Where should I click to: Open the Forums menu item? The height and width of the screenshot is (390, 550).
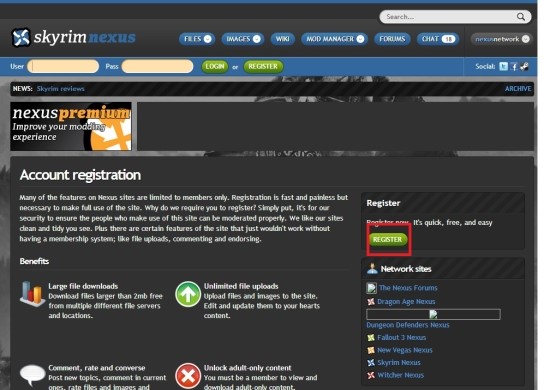(x=392, y=39)
